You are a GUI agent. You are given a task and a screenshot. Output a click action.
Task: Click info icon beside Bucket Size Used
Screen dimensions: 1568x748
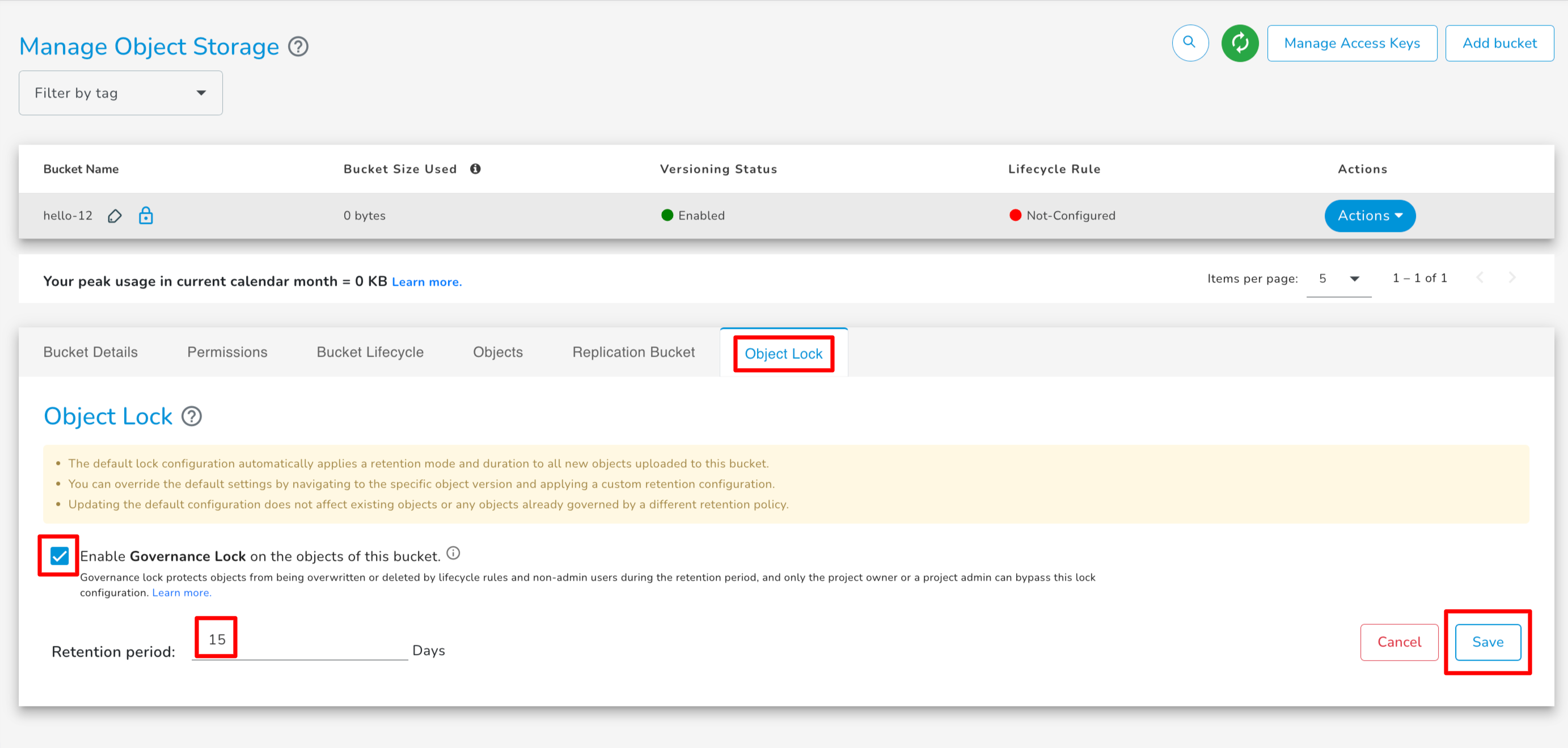click(475, 168)
